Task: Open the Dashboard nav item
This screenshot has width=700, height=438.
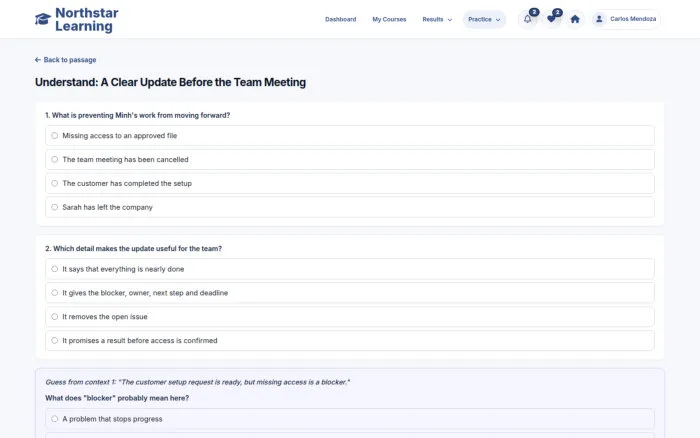Action: [x=341, y=19]
